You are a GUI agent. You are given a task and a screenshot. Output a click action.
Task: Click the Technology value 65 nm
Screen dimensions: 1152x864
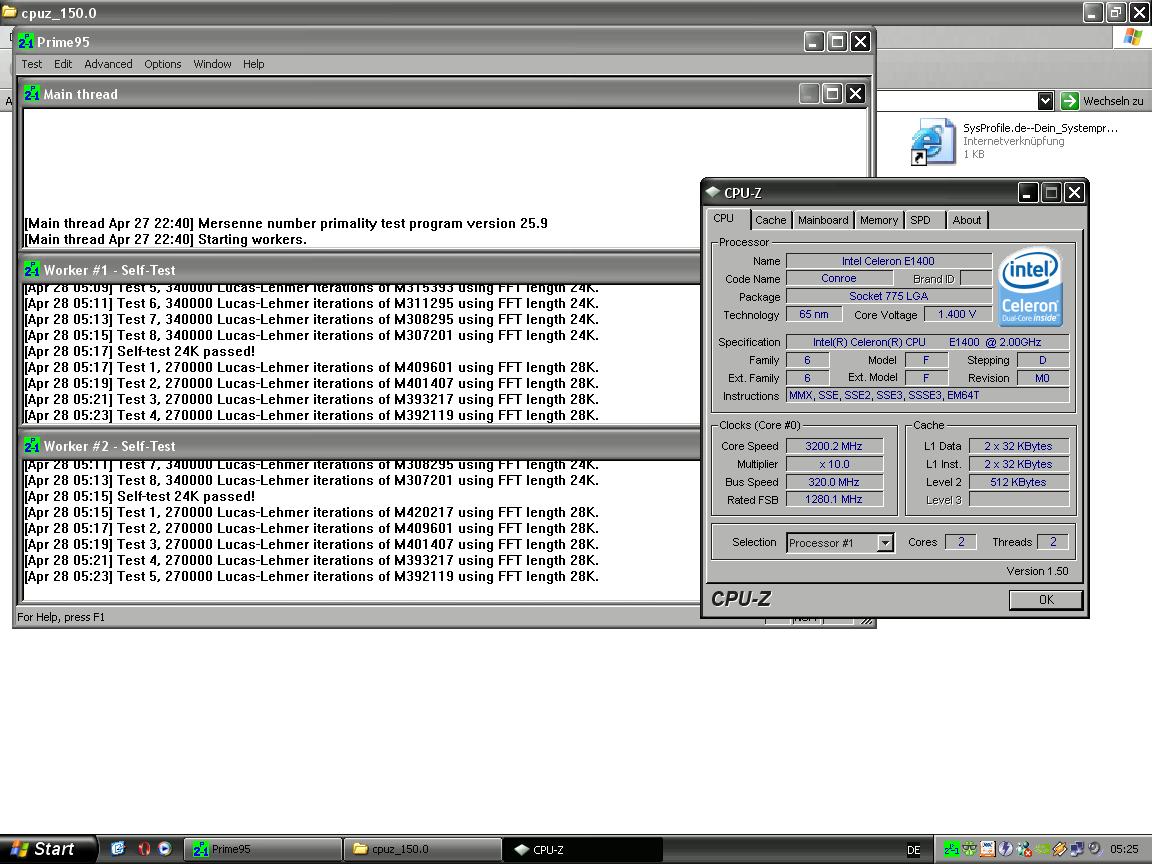click(813, 314)
